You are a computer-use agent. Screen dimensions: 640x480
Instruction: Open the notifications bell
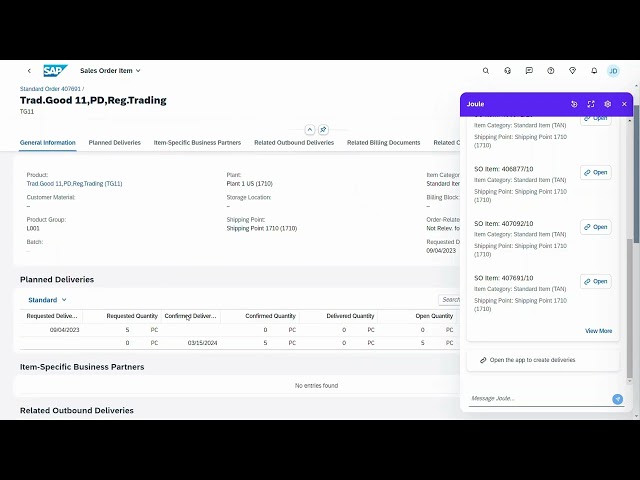tap(594, 71)
